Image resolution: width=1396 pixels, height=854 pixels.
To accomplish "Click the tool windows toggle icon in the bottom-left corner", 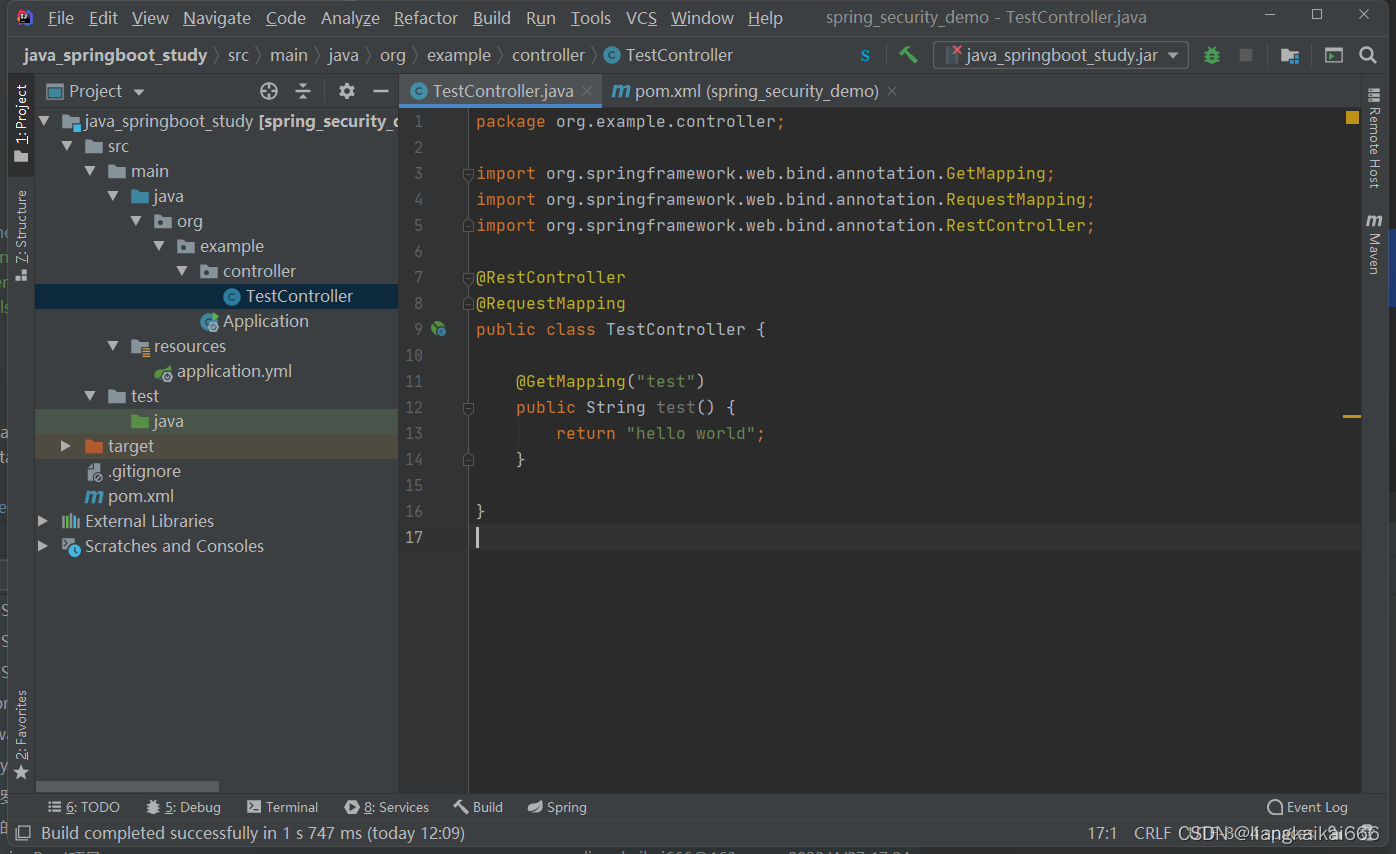I will pos(21,833).
